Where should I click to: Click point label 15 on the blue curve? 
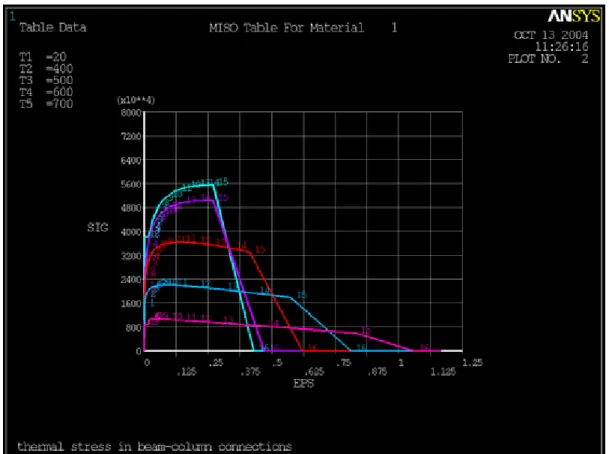302,295
